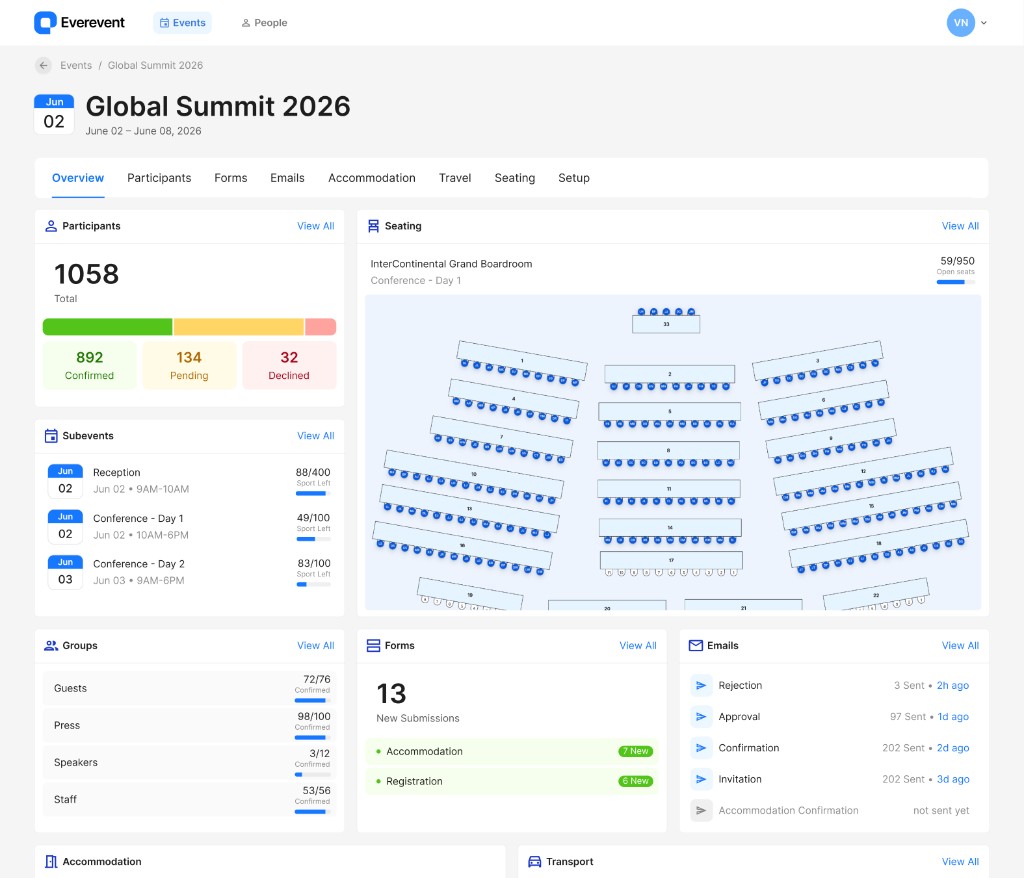The height and width of the screenshot is (878, 1024).
Task: Click View All in Participants panel
Action: [315, 226]
